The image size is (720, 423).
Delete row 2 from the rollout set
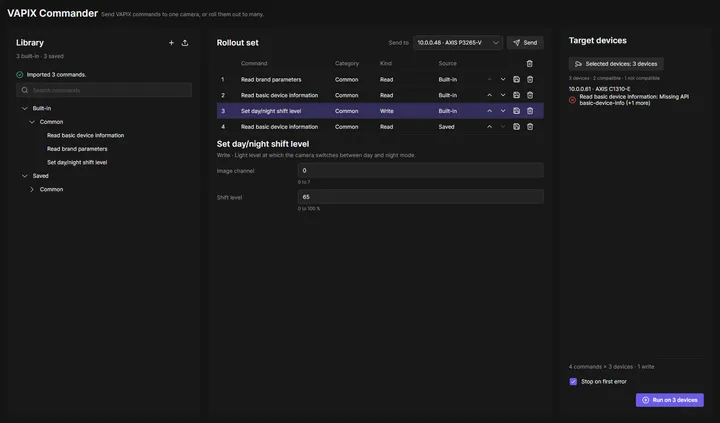coord(530,95)
